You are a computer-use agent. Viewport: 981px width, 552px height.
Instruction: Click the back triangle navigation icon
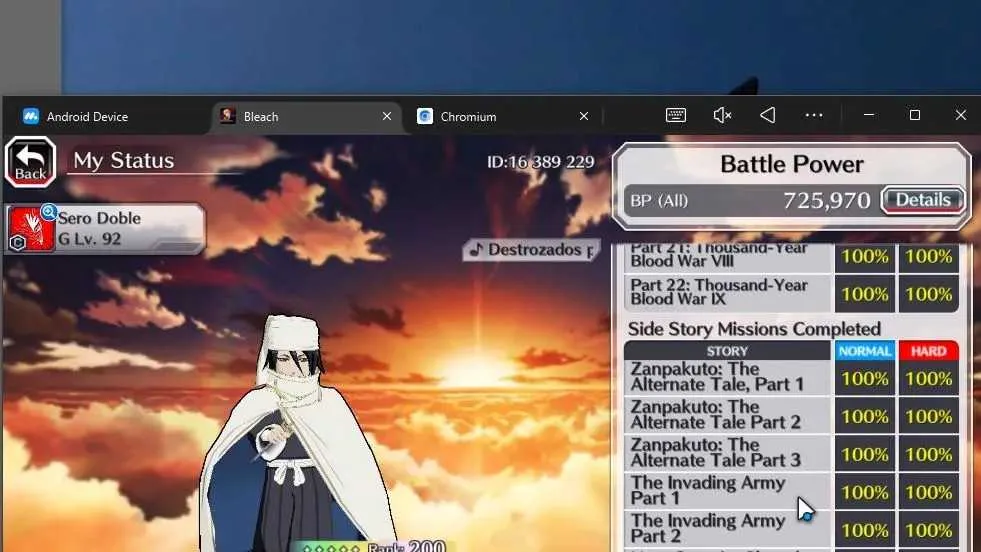click(x=768, y=115)
